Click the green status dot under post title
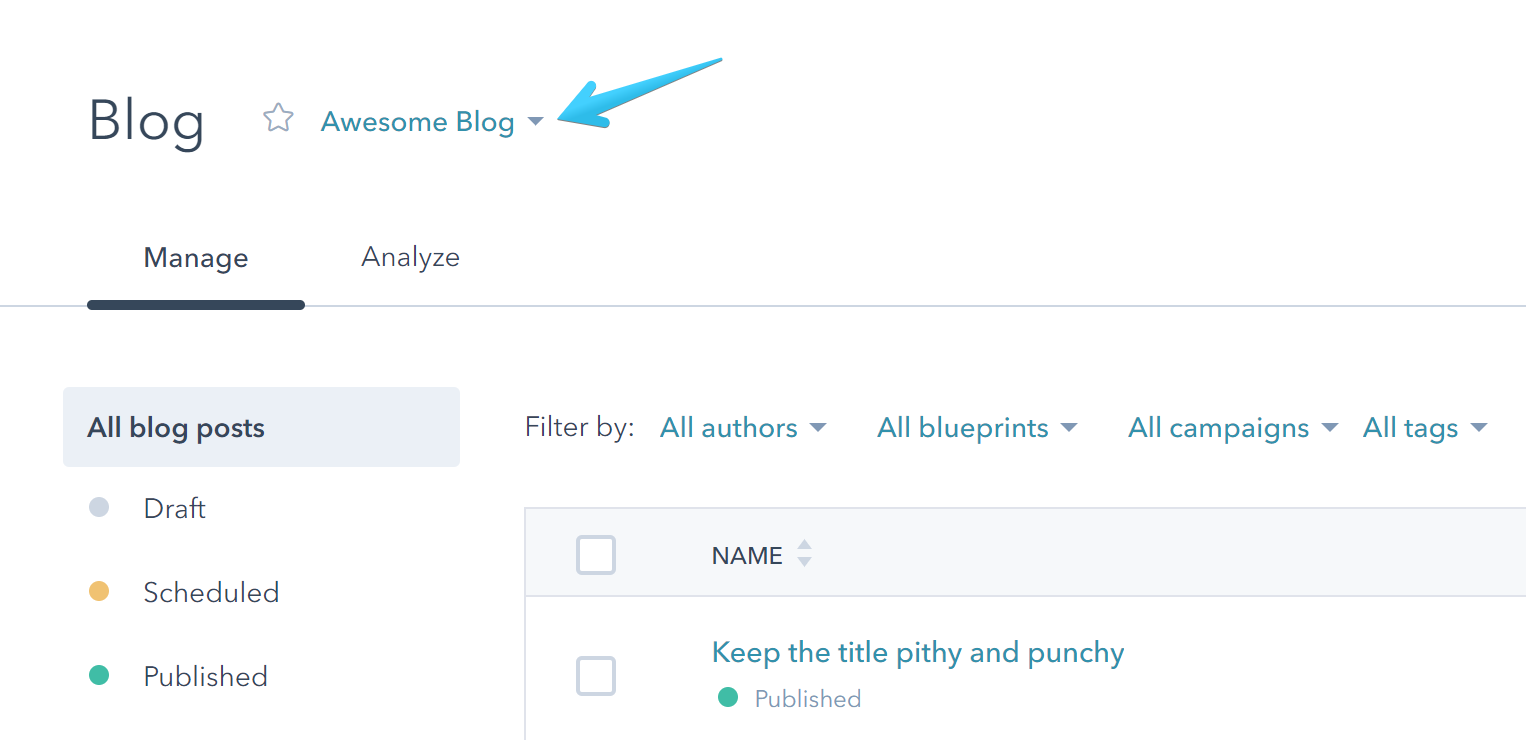Screen dimensions: 1526x740 [x=728, y=698]
